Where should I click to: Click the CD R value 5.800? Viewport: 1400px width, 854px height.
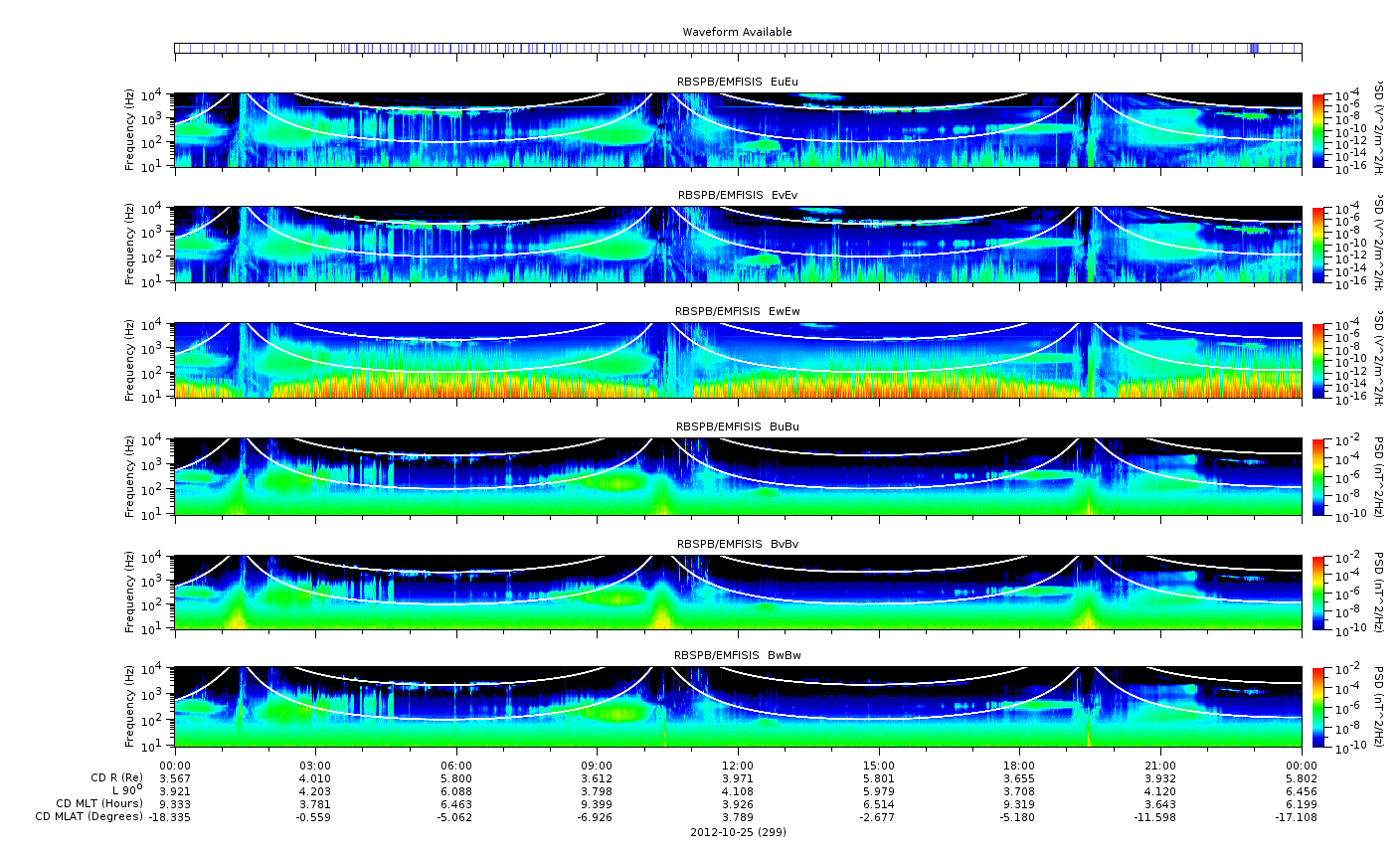coord(455,777)
